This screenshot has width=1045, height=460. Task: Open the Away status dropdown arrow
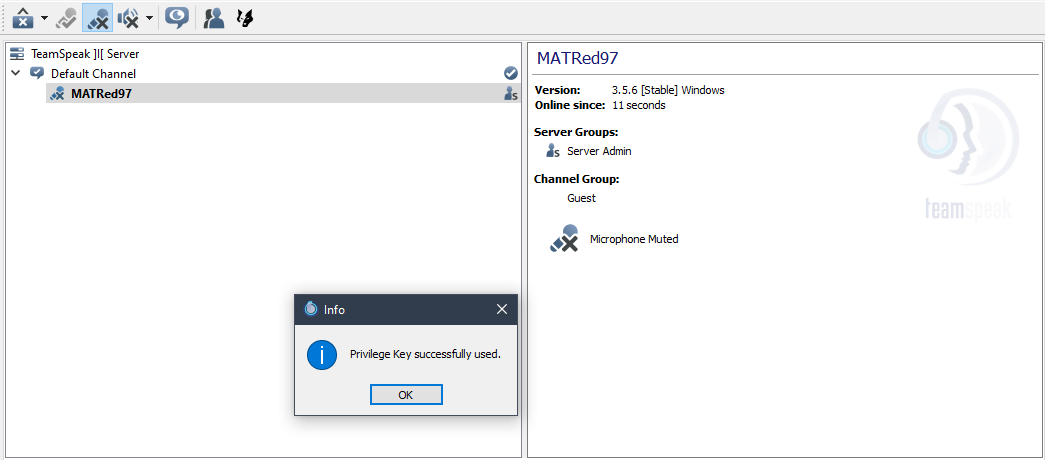44,18
